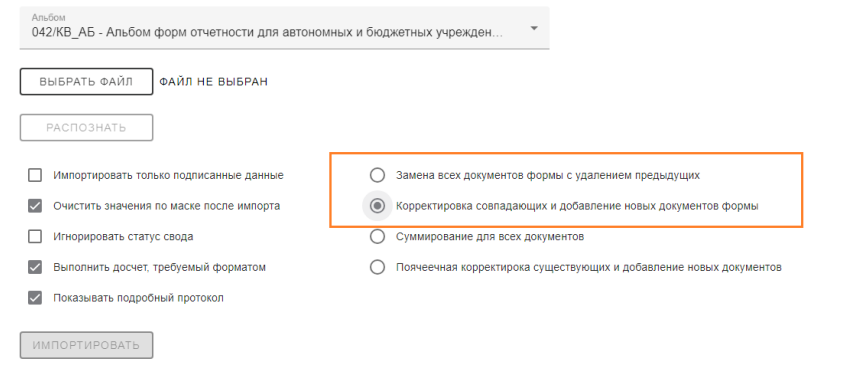Select Корректировка совпадающих radio button
This screenshot has height=379, width=841.
tap(378, 206)
